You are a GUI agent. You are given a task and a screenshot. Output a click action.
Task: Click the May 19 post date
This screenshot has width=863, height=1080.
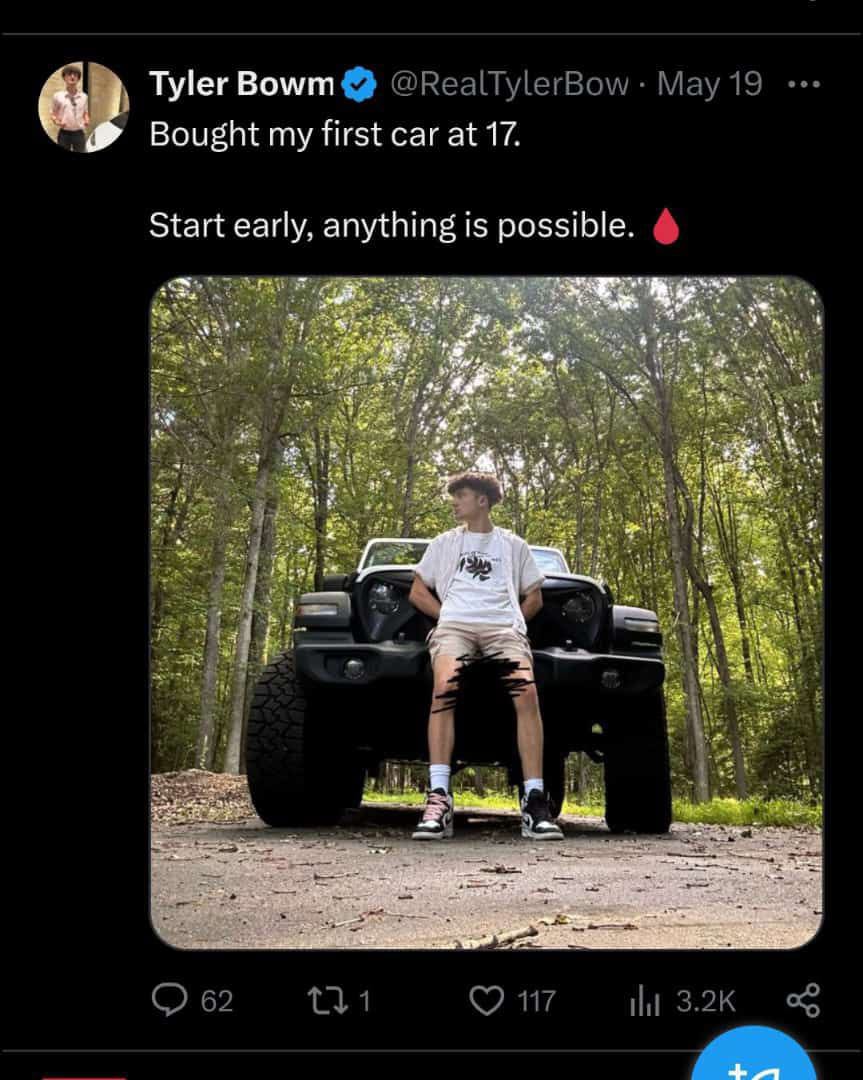(709, 85)
